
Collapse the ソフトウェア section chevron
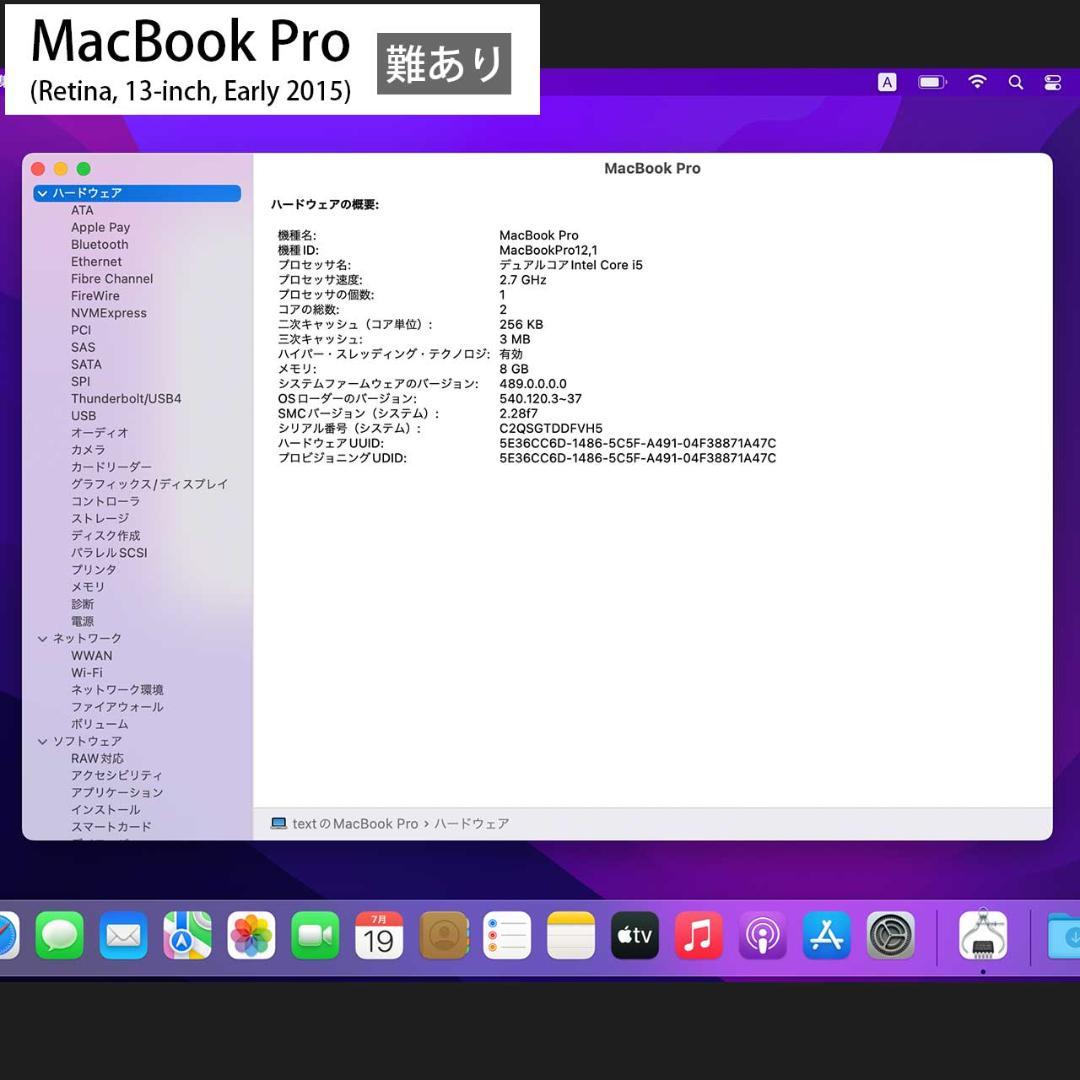coord(43,742)
